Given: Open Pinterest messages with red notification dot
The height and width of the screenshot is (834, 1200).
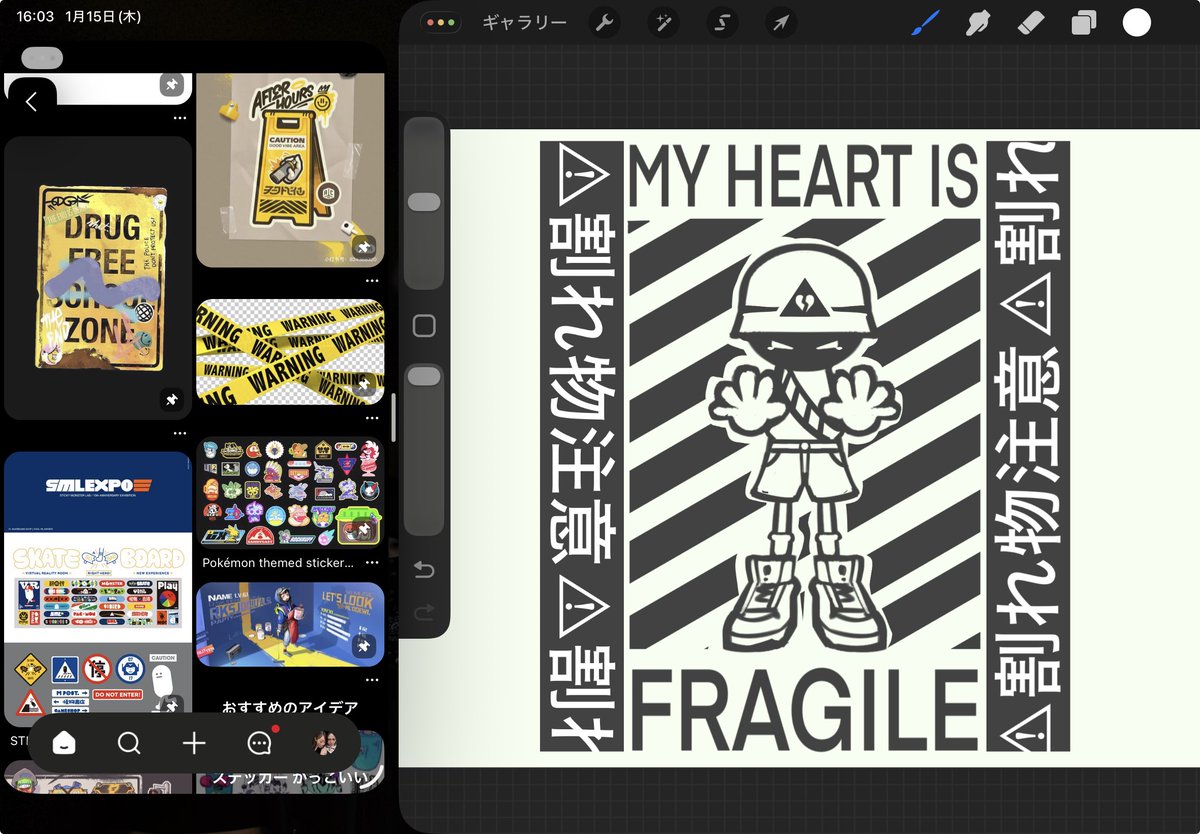Looking at the screenshot, I should click(260, 743).
